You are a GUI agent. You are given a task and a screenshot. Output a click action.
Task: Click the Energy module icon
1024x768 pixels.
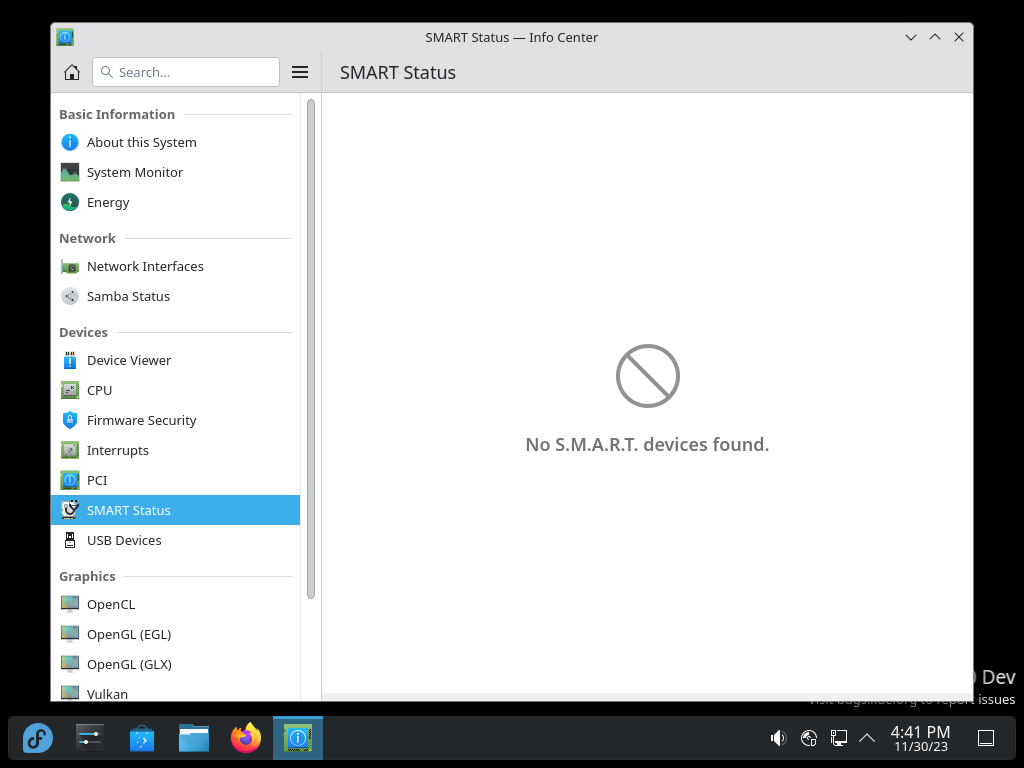click(70, 202)
